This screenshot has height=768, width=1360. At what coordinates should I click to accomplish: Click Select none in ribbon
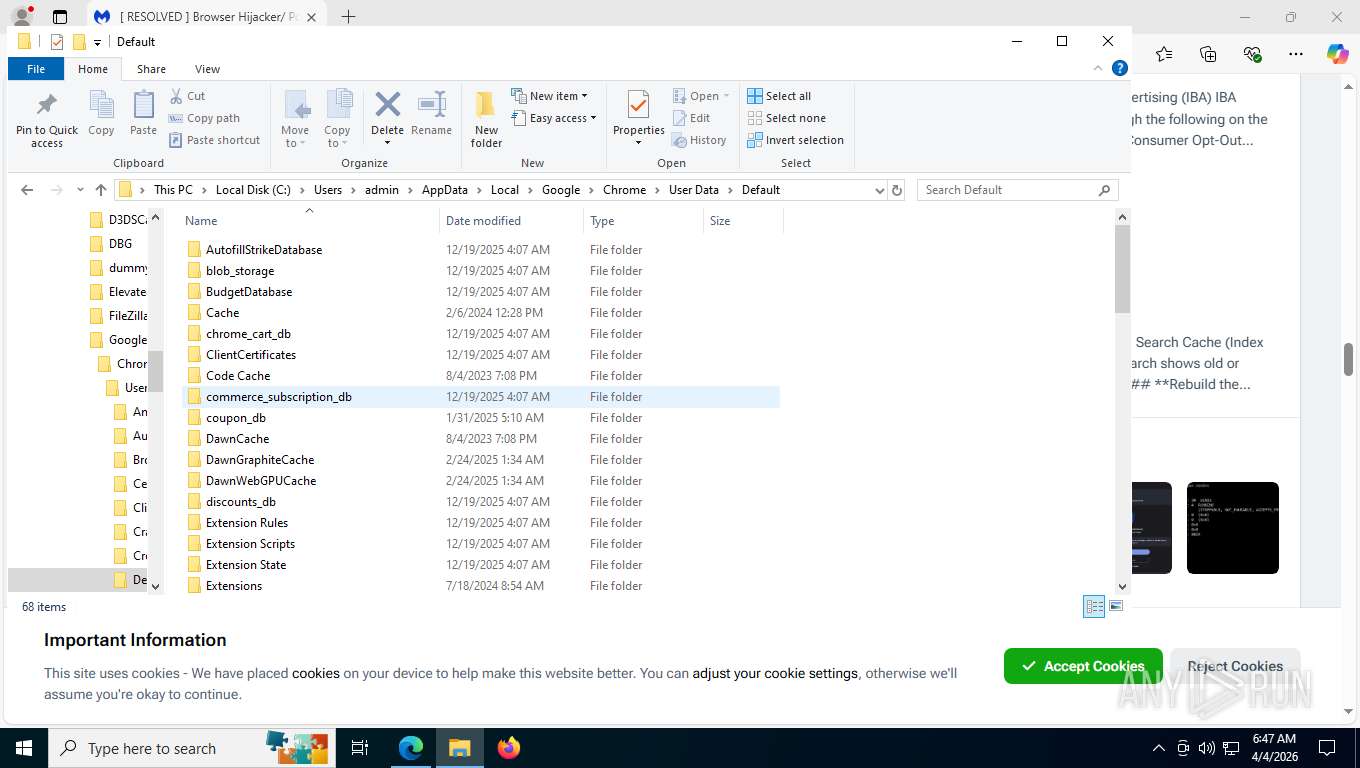(786, 118)
